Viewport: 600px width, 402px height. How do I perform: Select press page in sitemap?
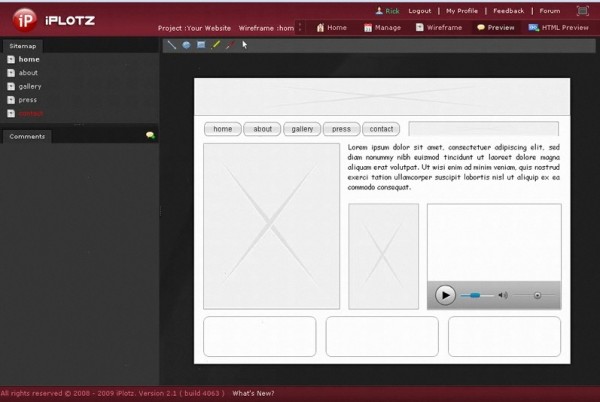click(28, 100)
